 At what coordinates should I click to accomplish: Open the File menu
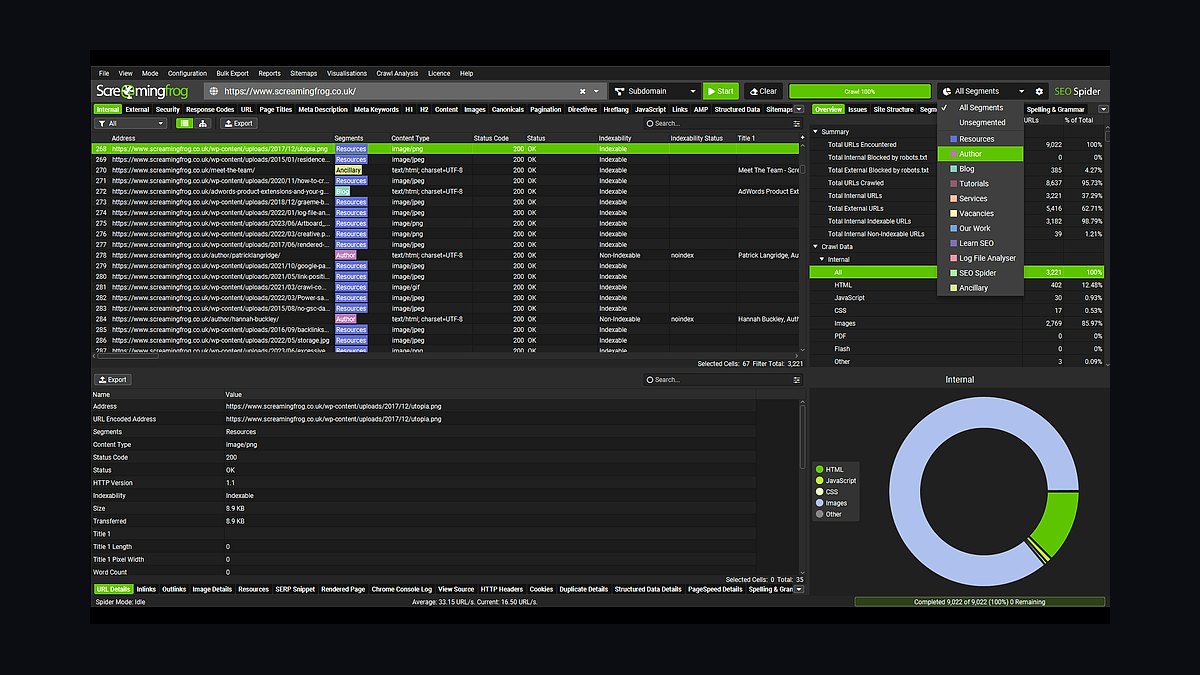pyautogui.click(x=104, y=73)
